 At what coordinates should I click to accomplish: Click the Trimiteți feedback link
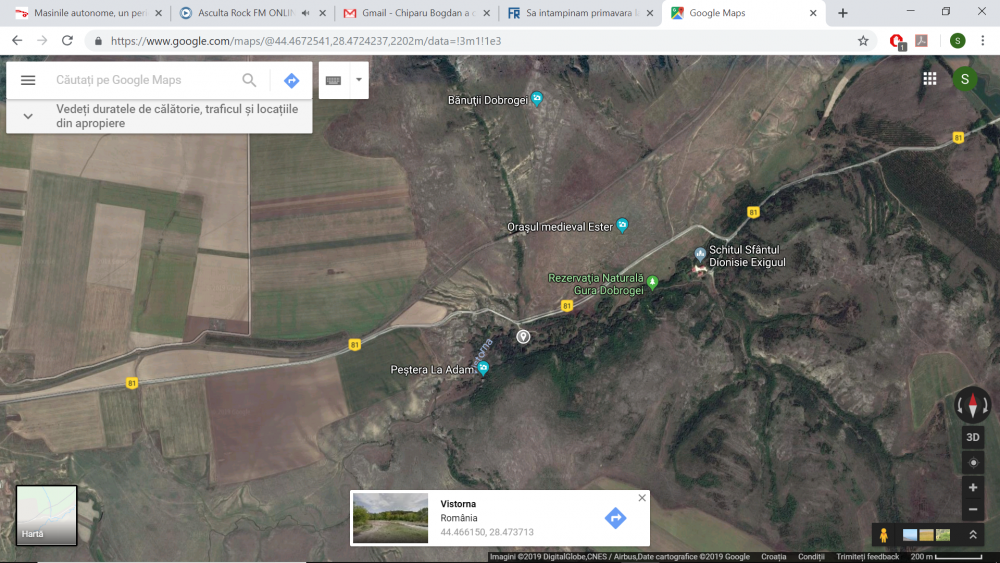(868, 557)
